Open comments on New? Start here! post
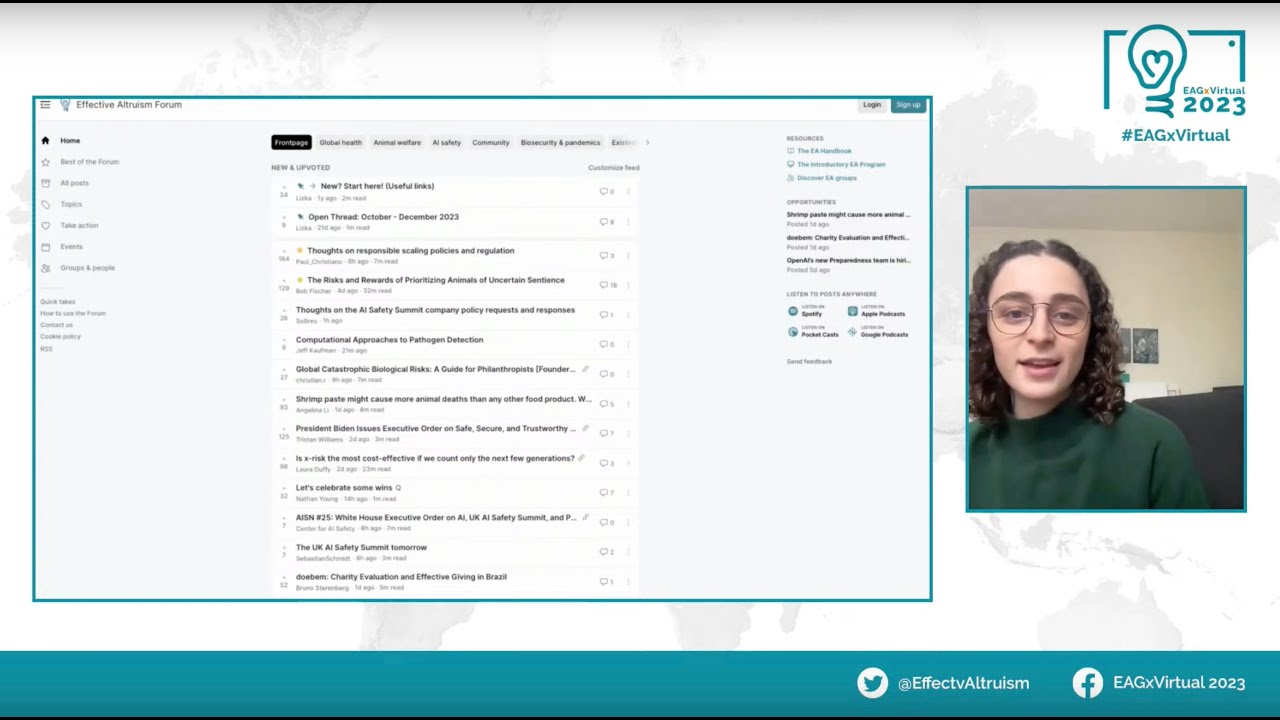Image resolution: width=1280 pixels, height=720 pixels. point(607,191)
